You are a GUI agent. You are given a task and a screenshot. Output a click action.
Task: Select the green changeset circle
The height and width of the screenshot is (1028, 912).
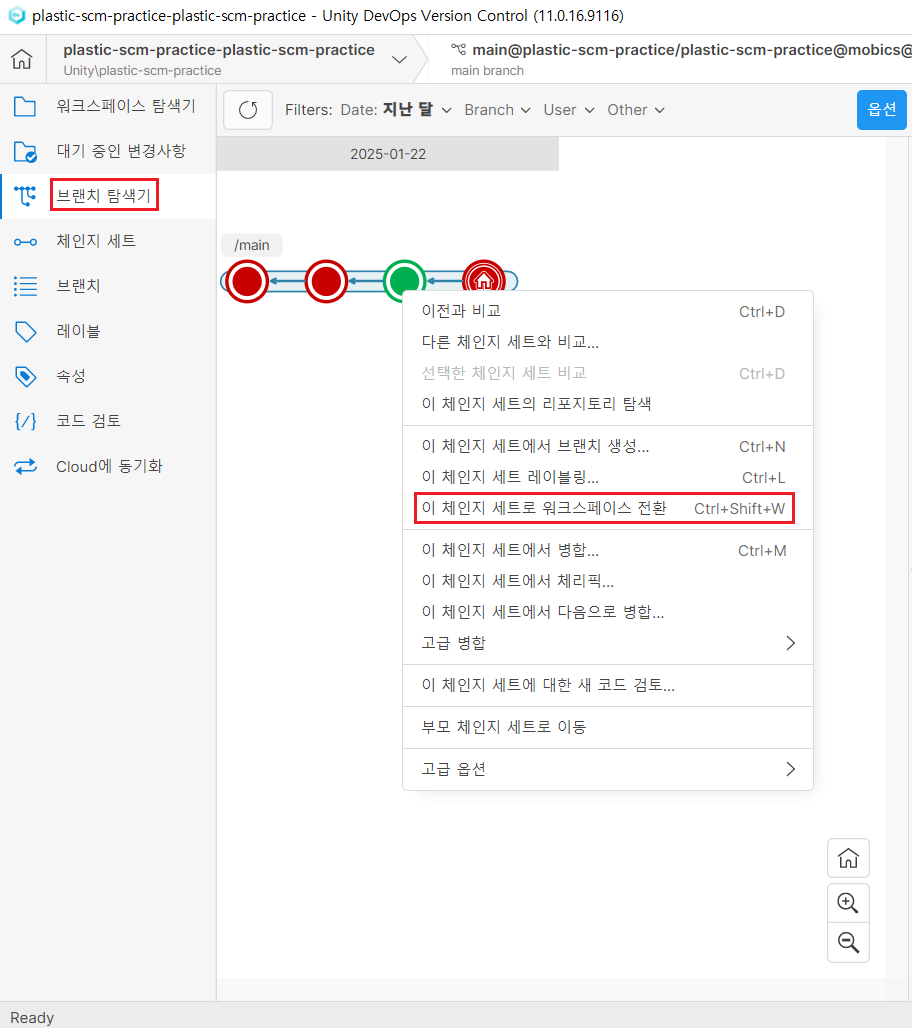405,281
